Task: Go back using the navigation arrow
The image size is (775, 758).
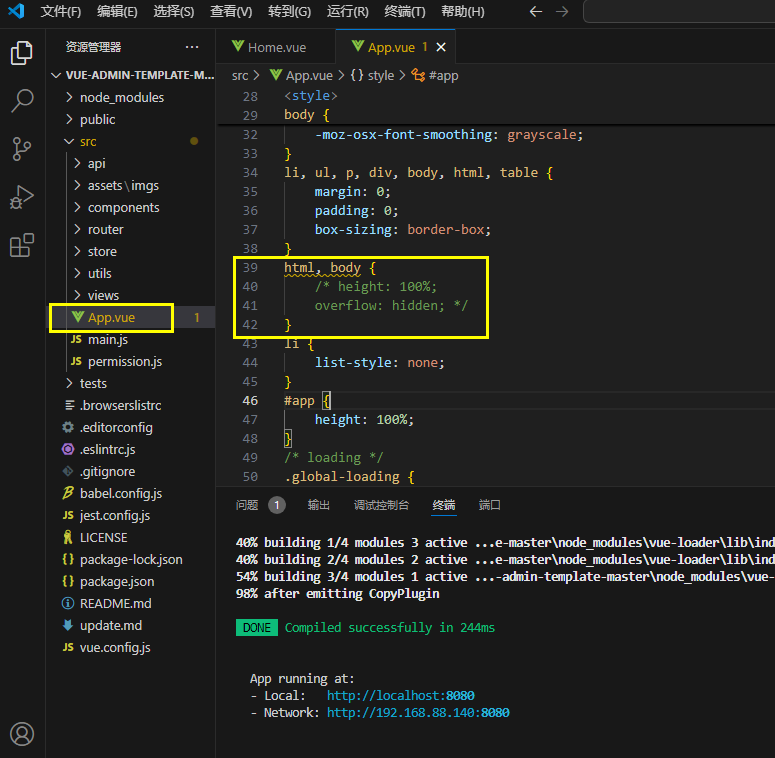Action: tap(536, 12)
